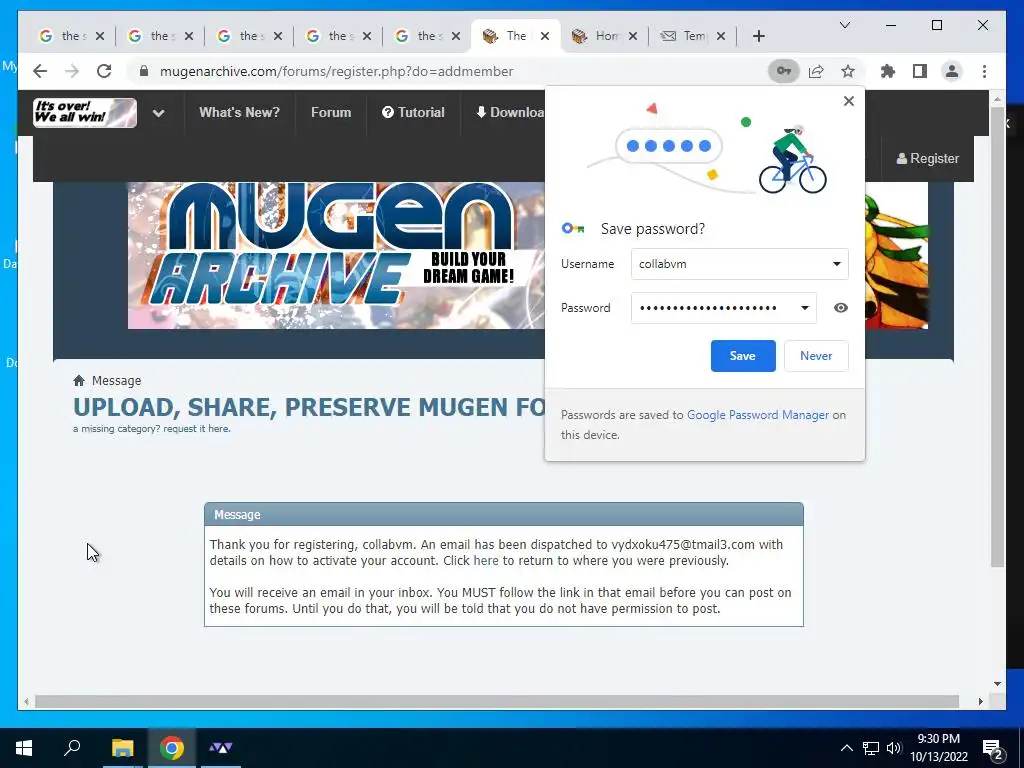The image size is (1024, 768).
Task: Click the vertical page scrollbar
Action: click(997, 336)
